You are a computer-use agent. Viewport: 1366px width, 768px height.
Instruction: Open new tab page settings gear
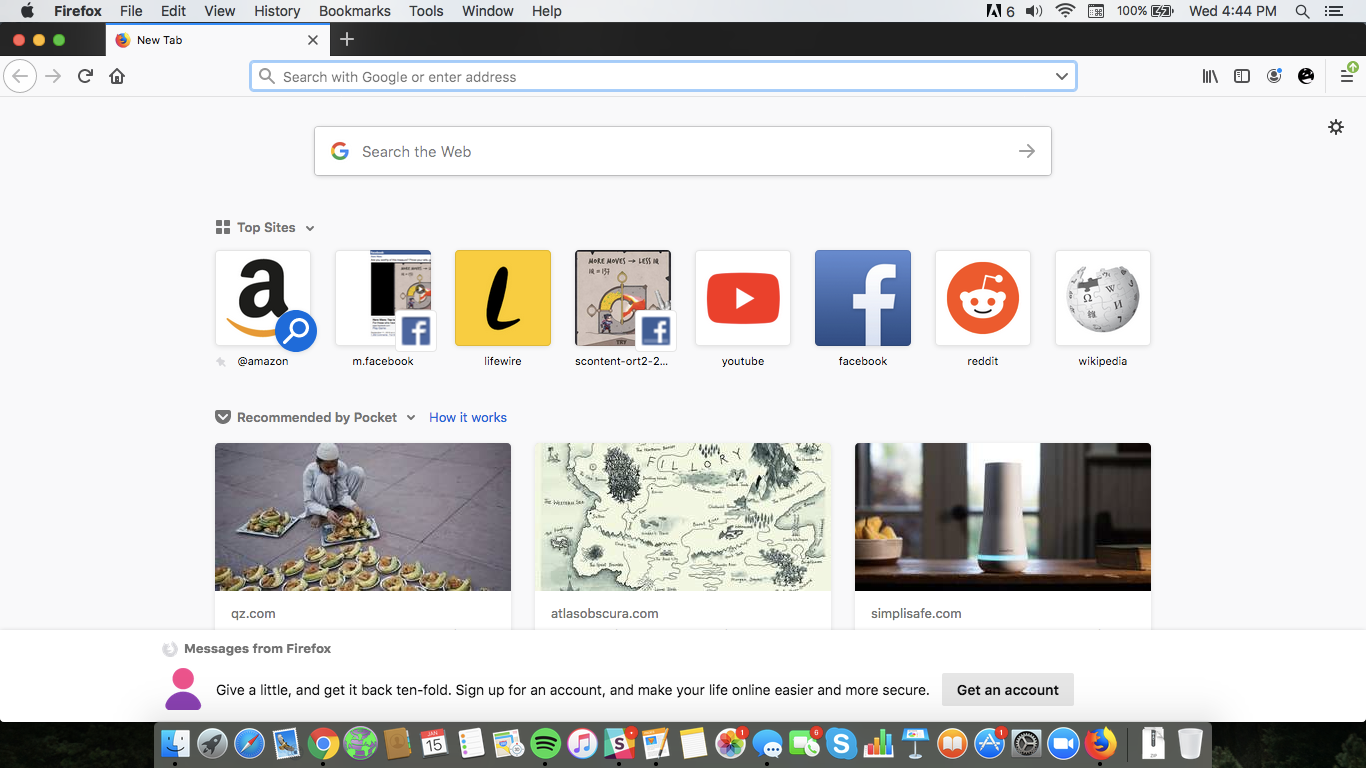(x=1336, y=127)
